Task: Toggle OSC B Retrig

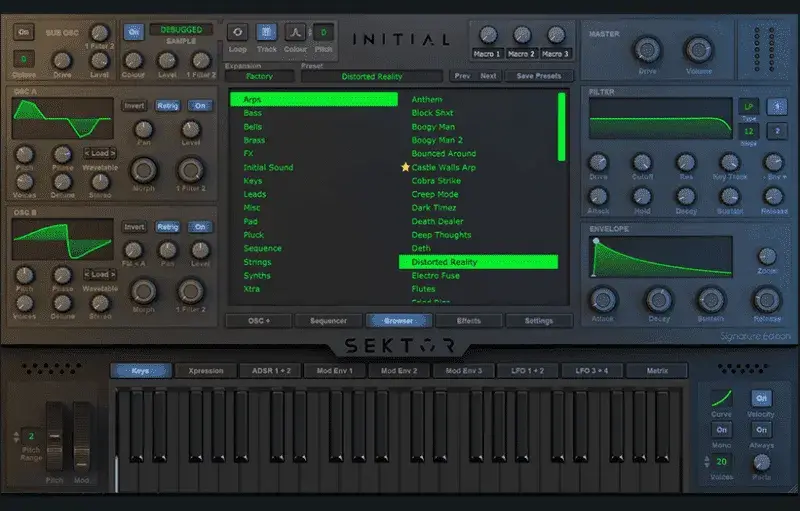Action: point(168,226)
